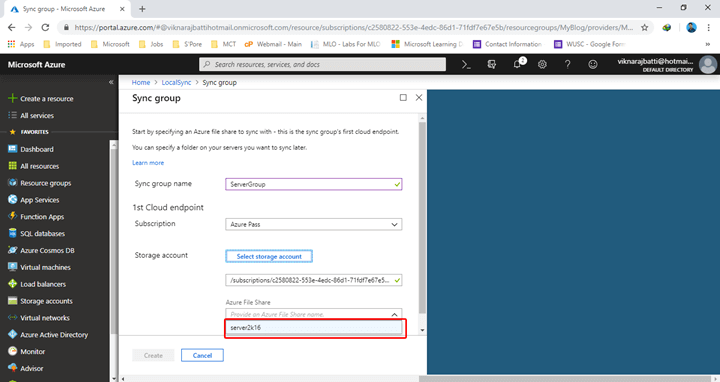Open Resource groups in sidebar

45,183
